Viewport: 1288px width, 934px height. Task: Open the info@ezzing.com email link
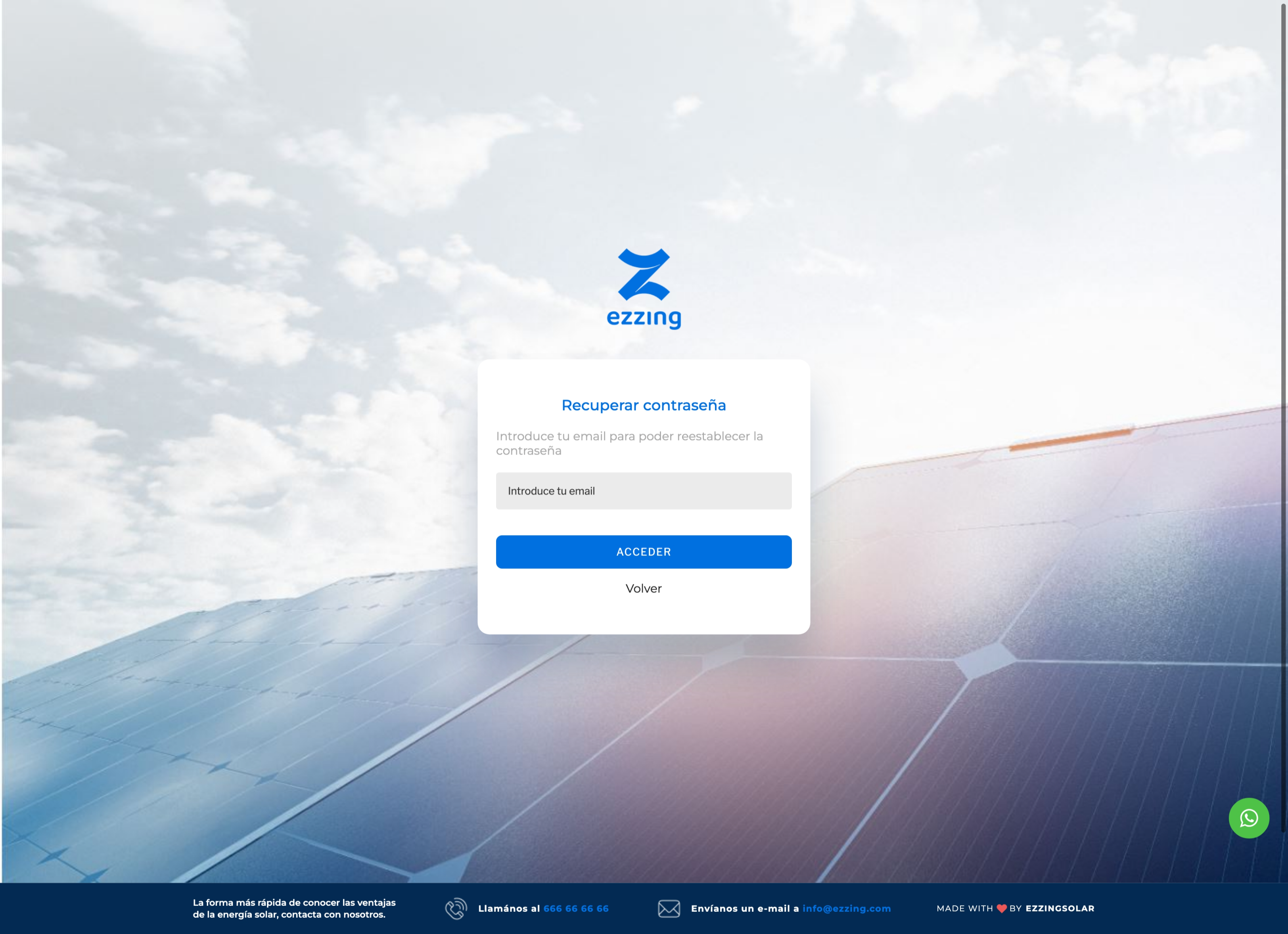pyautogui.click(x=846, y=909)
